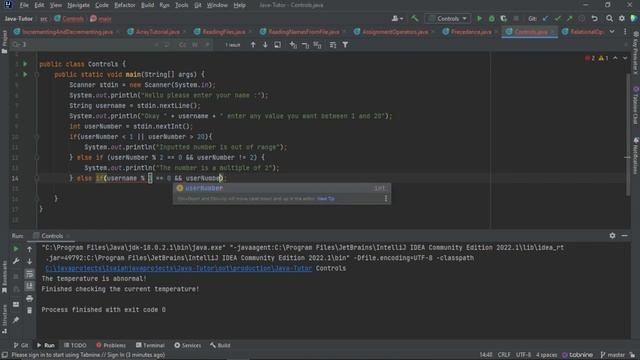This screenshot has width=640, height=360.
Task: Click the Build Project hammer icon
Action: (415, 18)
